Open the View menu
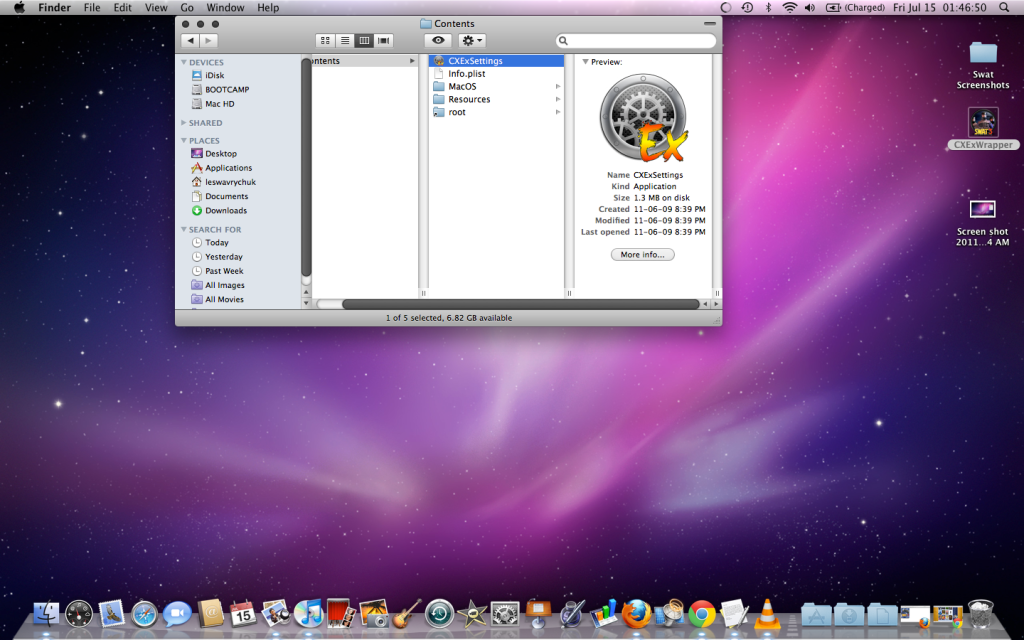The width and height of the screenshot is (1024, 640). tap(156, 8)
